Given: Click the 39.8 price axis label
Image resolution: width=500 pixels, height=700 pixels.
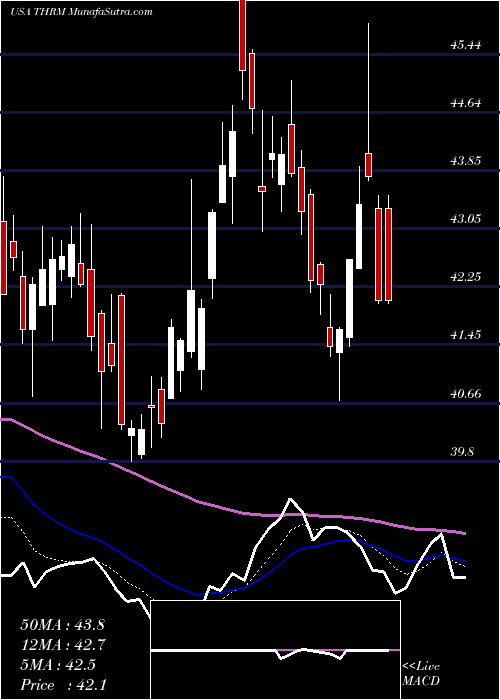Looking at the screenshot, I should [x=462, y=451].
